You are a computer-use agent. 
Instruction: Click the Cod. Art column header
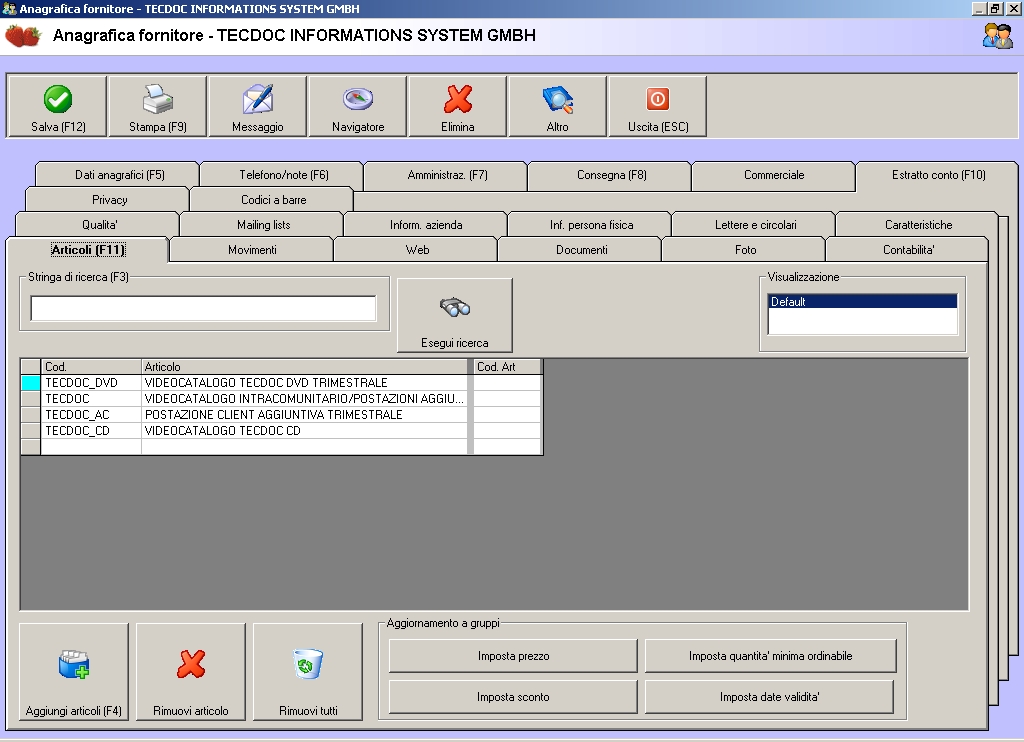pyautogui.click(x=507, y=366)
